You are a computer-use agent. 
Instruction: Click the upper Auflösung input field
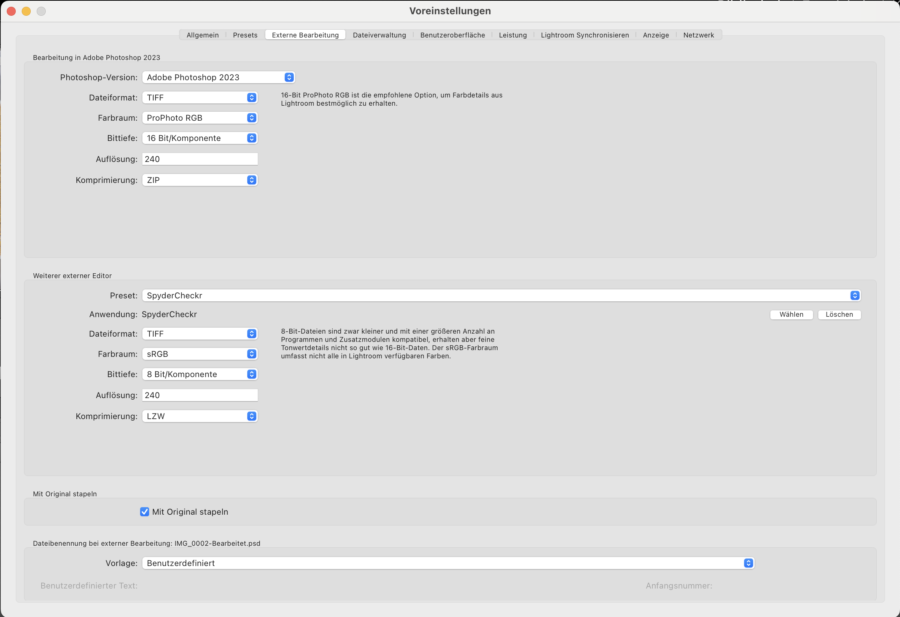coord(199,158)
